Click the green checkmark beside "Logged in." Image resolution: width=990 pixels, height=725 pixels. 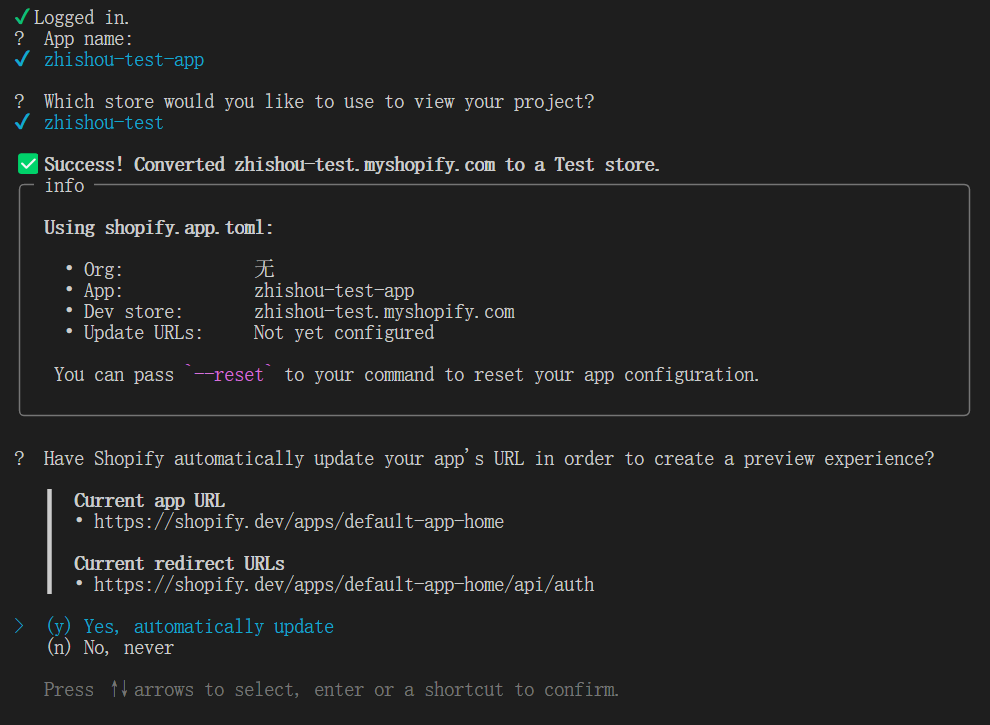point(22,16)
